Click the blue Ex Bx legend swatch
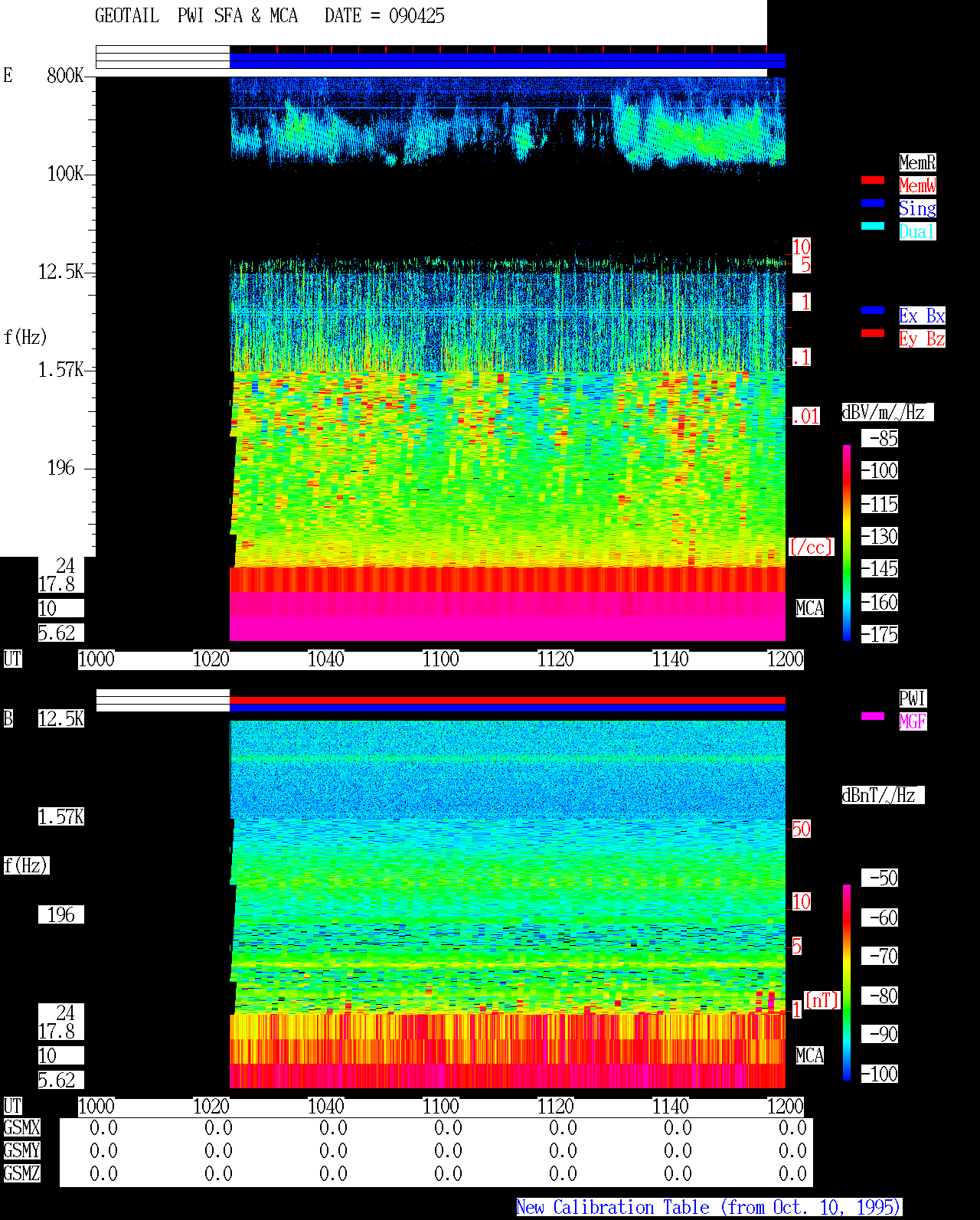 (873, 310)
